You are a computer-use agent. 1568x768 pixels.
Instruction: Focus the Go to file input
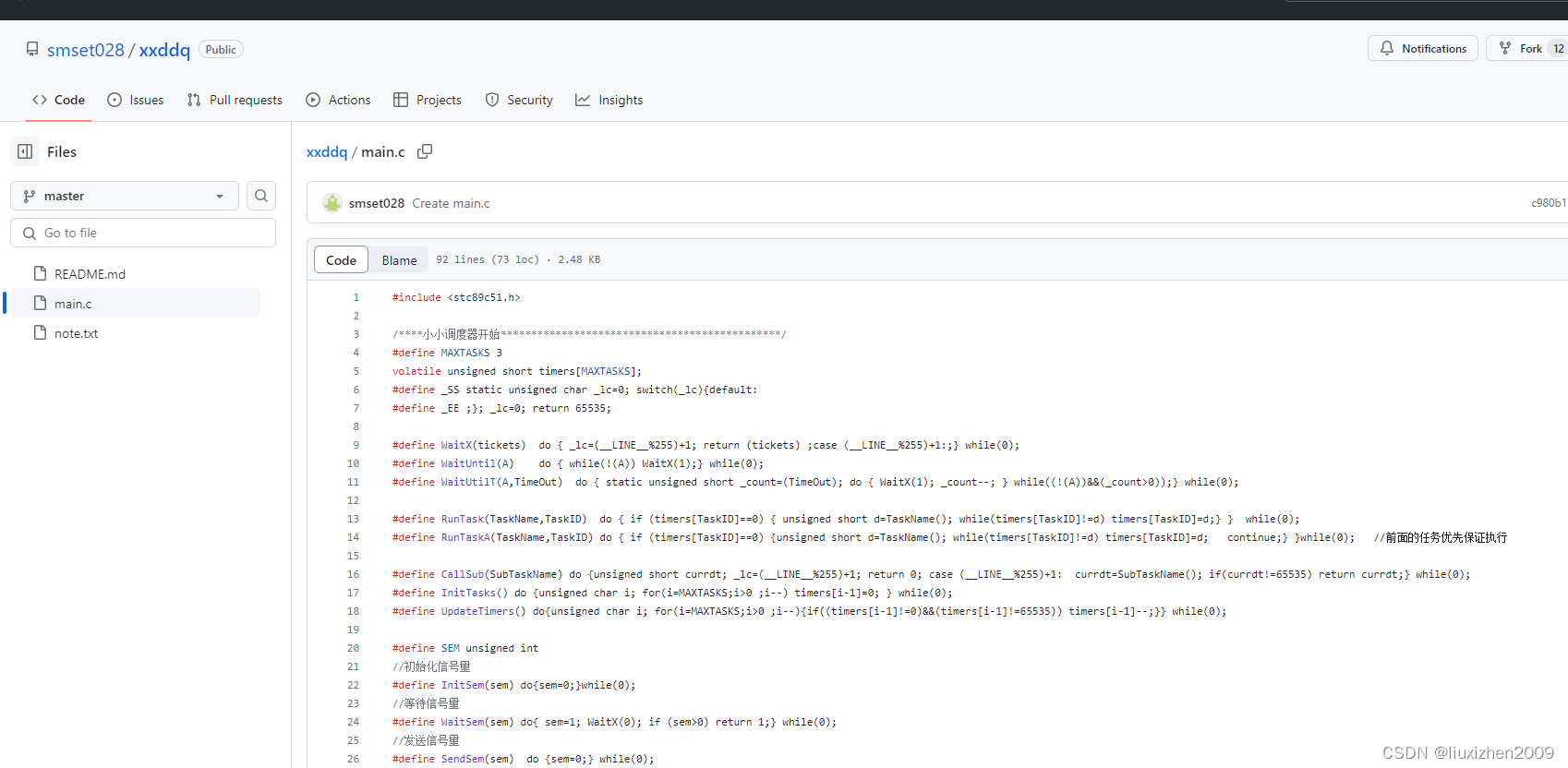143,233
